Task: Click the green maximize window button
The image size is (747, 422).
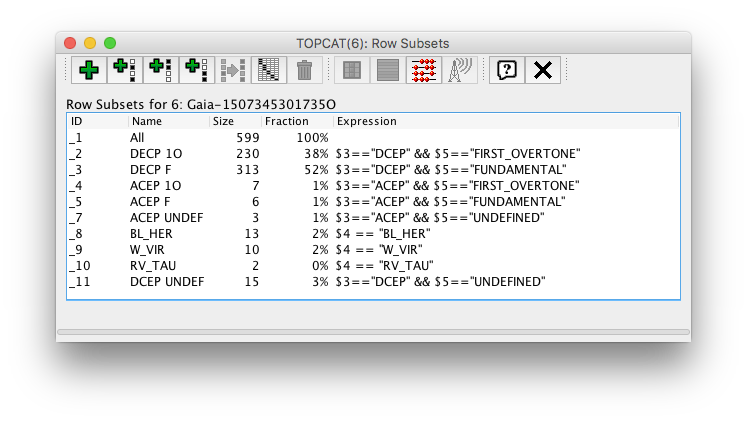Action: 110,43
